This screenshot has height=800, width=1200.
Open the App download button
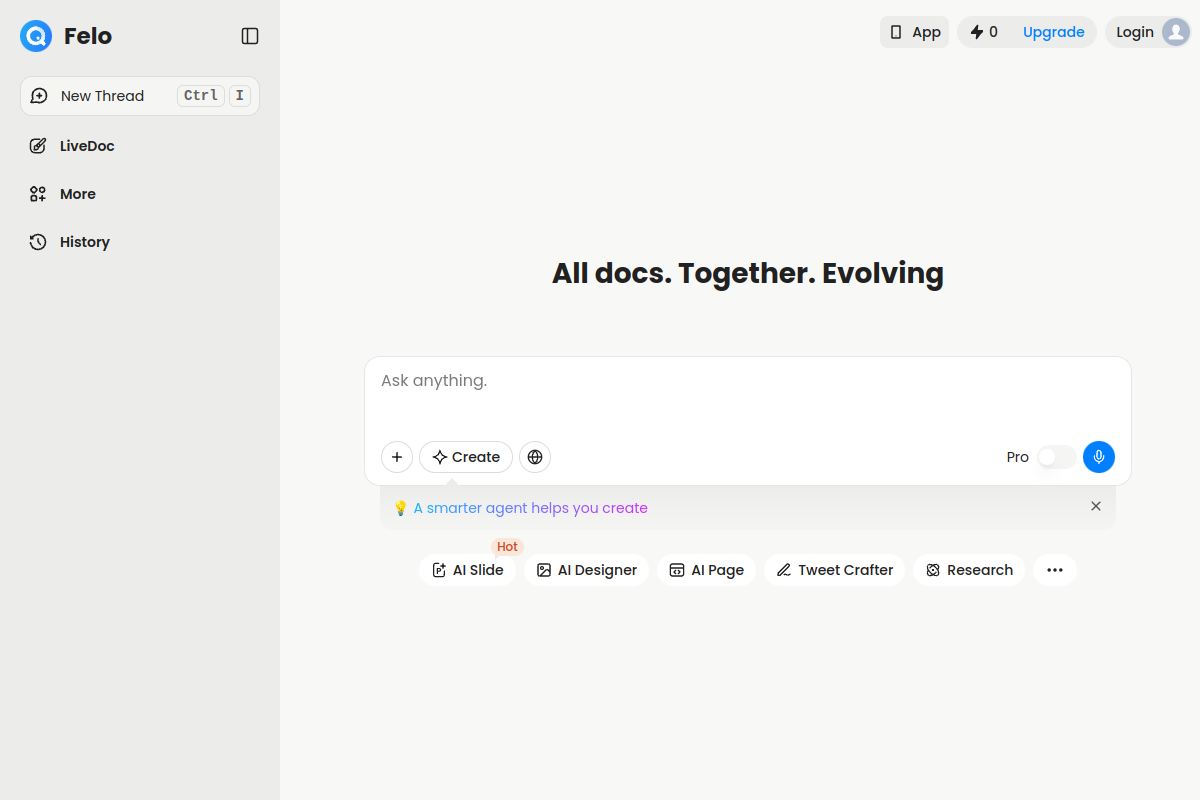pyautogui.click(x=914, y=32)
